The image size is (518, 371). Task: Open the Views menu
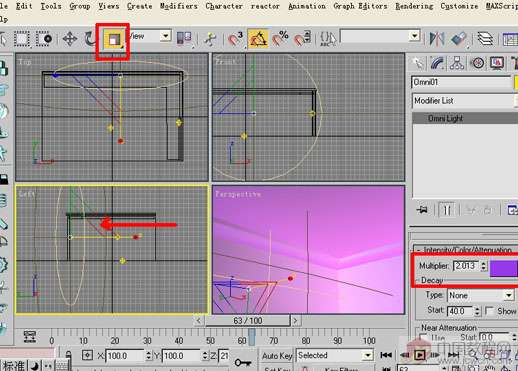coord(109,6)
